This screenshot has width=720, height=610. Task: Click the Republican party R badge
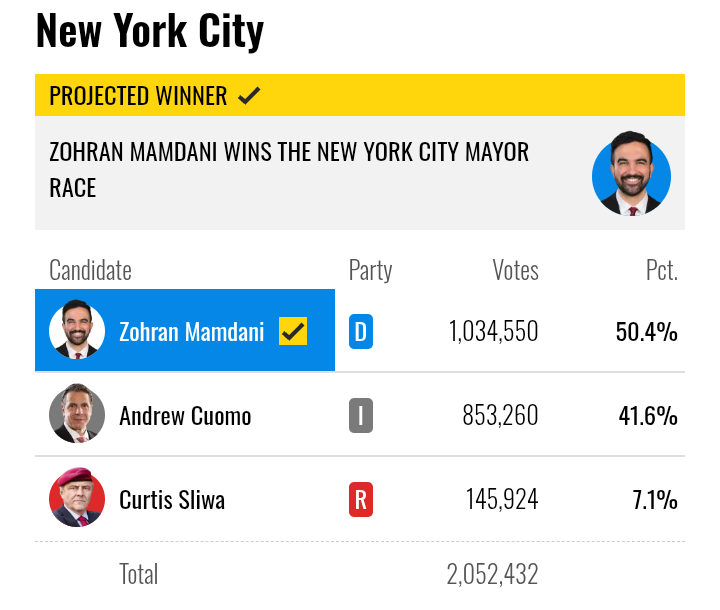point(361,499)
